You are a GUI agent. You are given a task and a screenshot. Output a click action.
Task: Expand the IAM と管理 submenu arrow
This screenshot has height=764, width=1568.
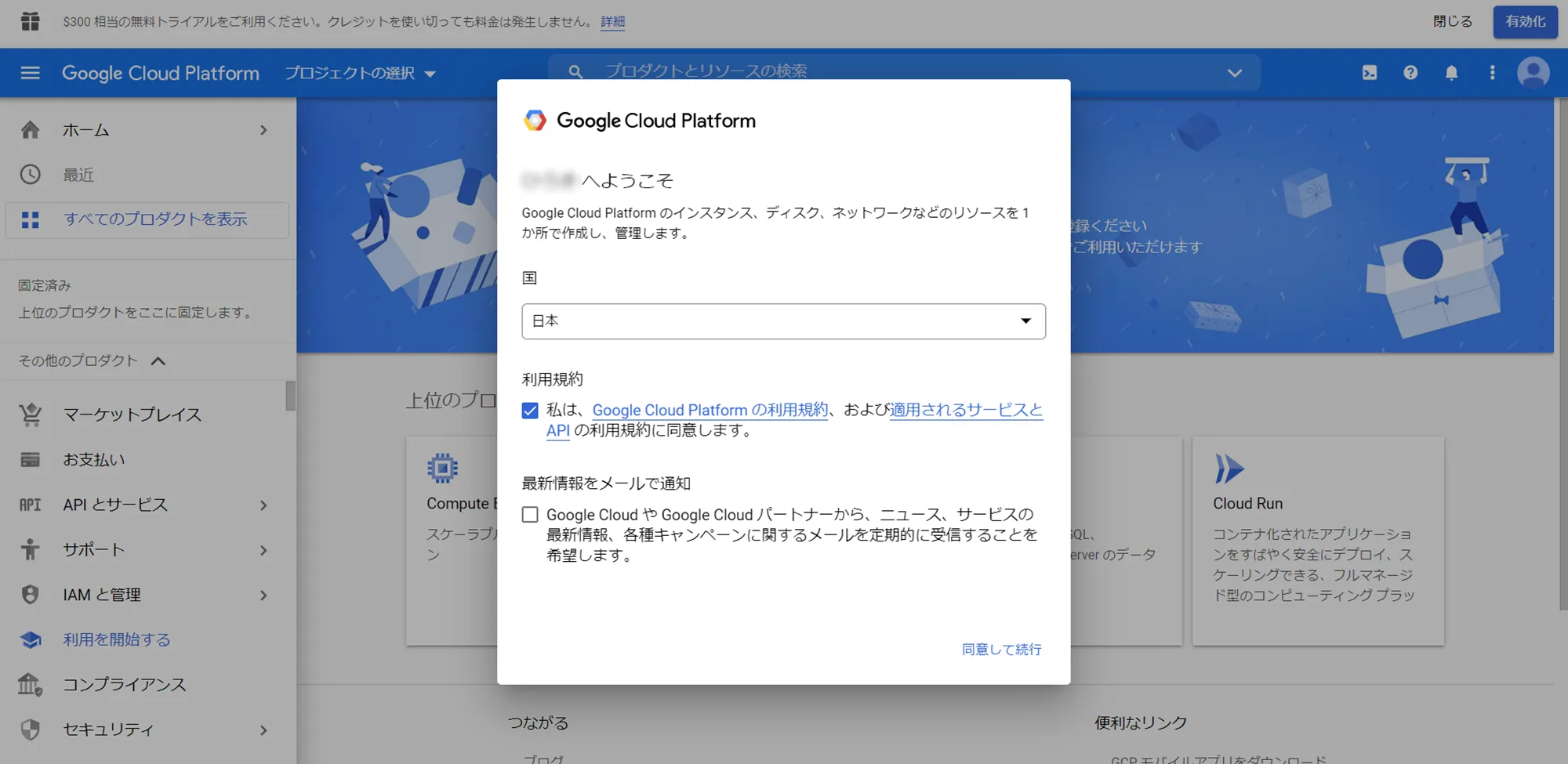[x=263, y=596]
